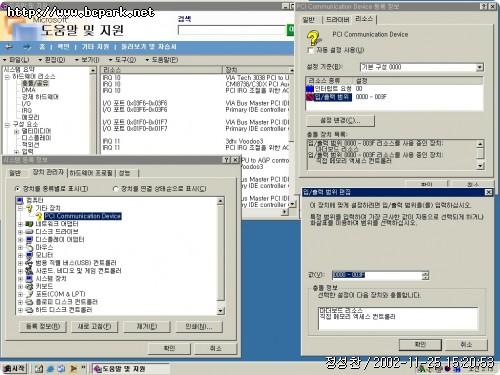Cancel the 입/출력 범위 편집 dialog with 취소
The image size is (500, 375).
[466, 344]
